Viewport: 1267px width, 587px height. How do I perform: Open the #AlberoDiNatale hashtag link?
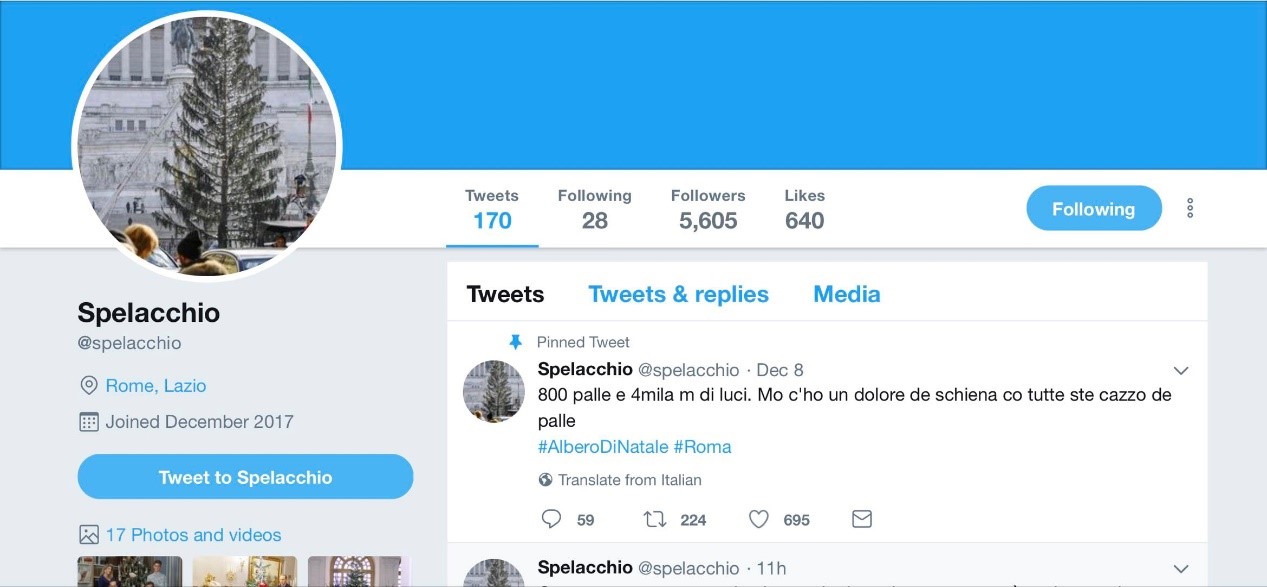601,447
